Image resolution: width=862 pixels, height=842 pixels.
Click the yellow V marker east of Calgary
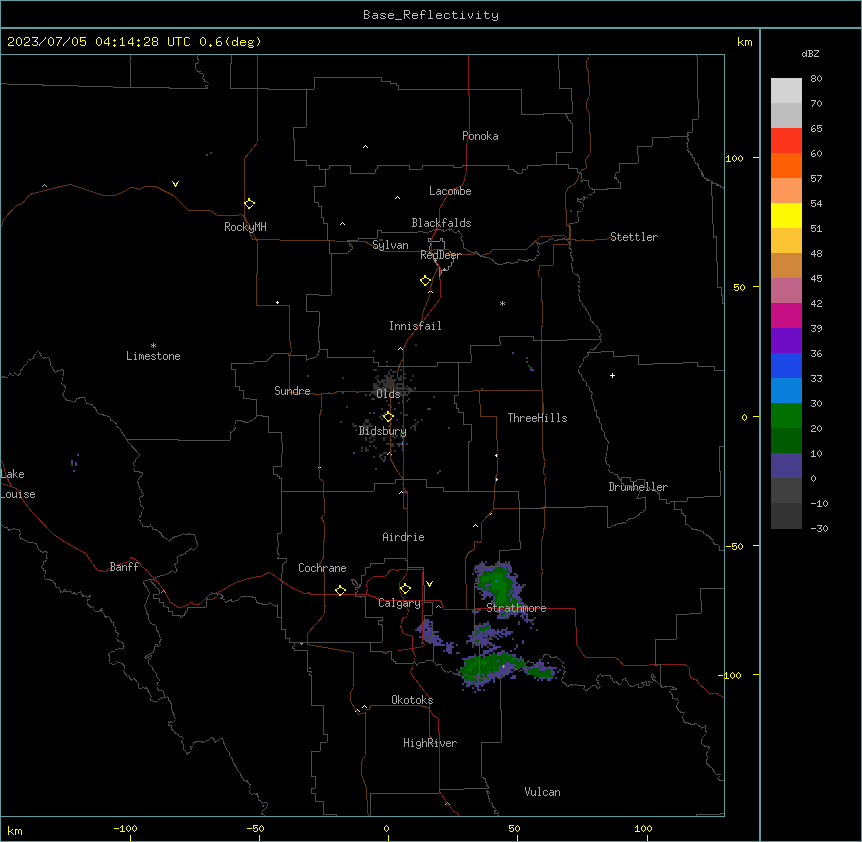429,584
